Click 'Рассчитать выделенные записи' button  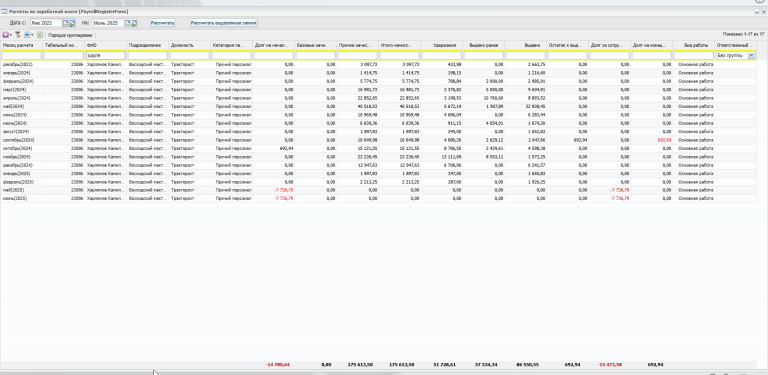[224, 23]
